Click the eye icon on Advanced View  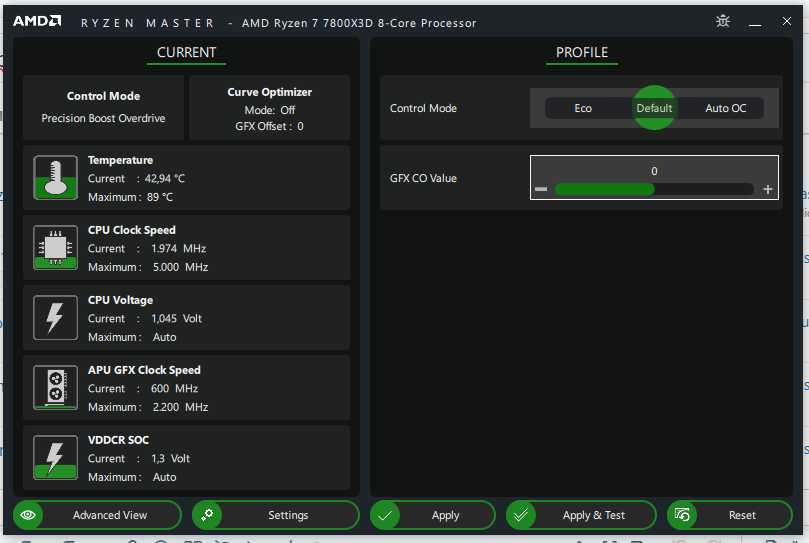coord(28,515)
